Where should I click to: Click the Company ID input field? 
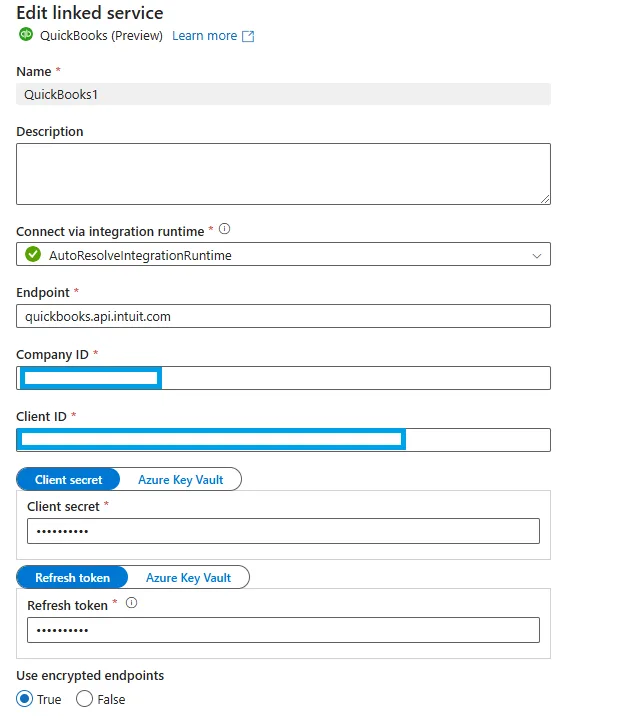pos(283,378)
